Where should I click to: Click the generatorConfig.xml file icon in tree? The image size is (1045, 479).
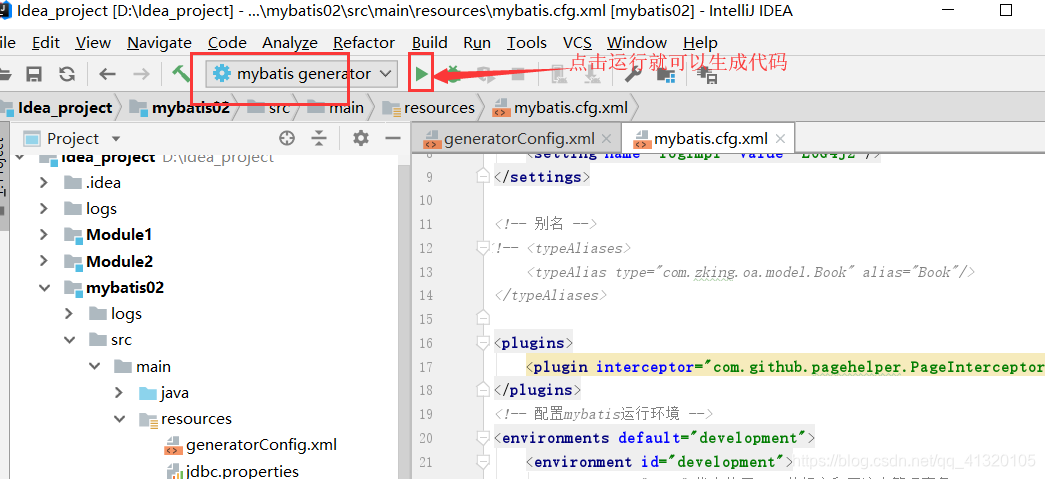[173, 445]
